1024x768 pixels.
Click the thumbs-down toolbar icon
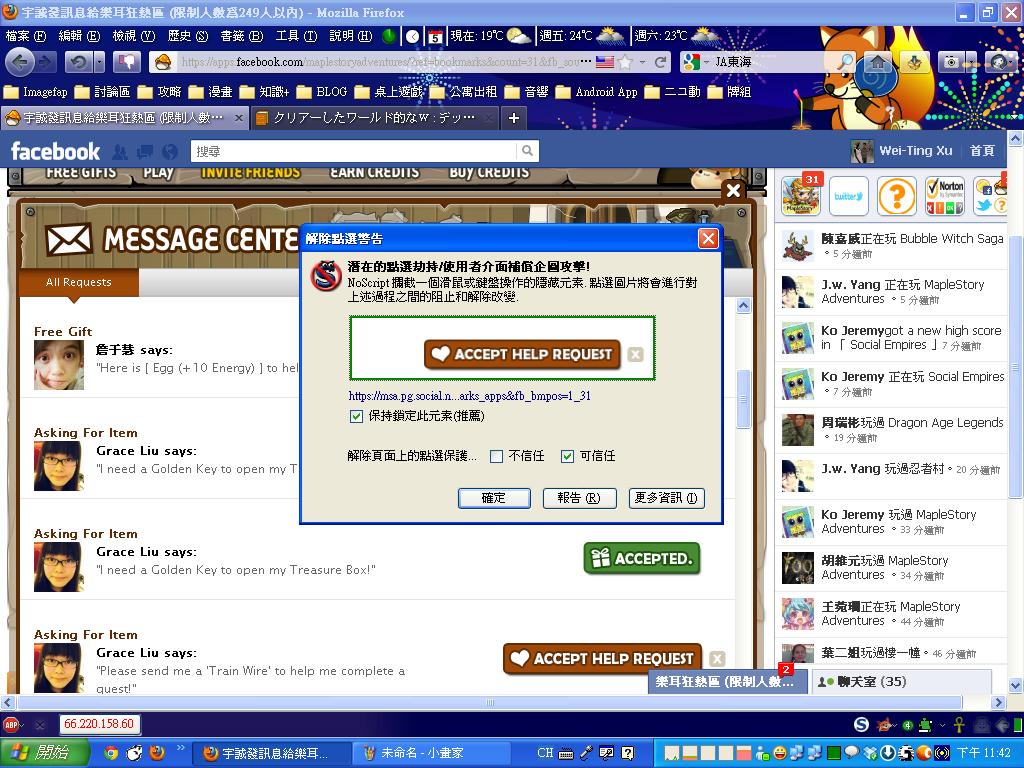click(127, 62)
